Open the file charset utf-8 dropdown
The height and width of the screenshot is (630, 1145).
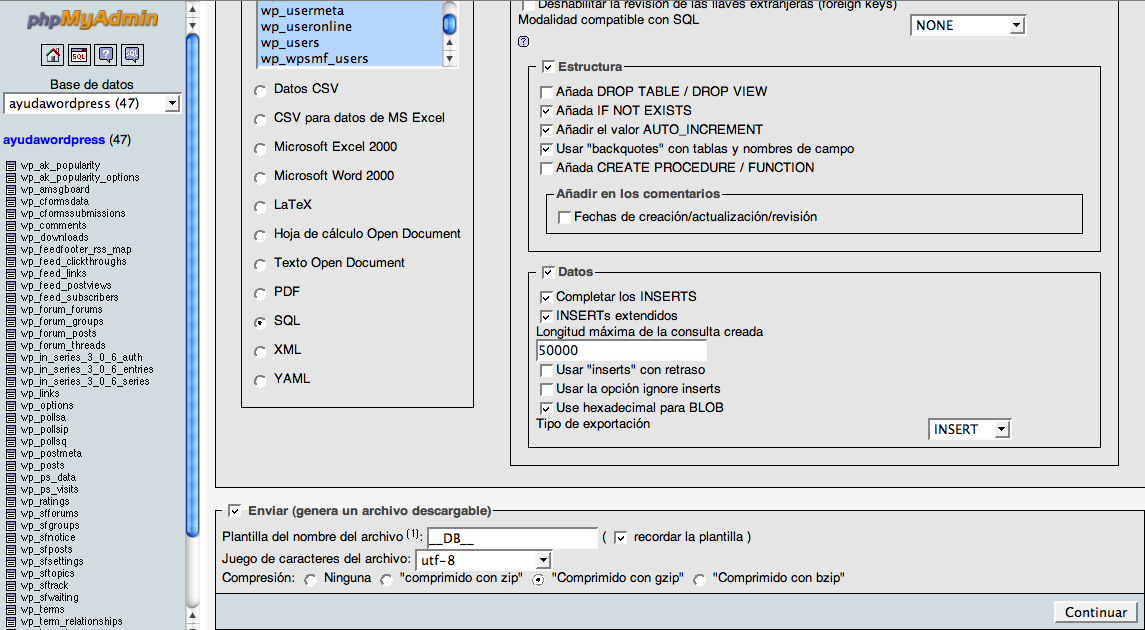[x=484, y=560]
